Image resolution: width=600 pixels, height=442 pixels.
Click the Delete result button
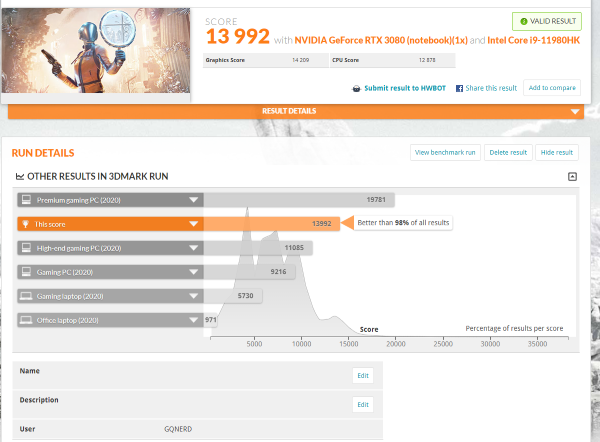(x=508, y=152)
